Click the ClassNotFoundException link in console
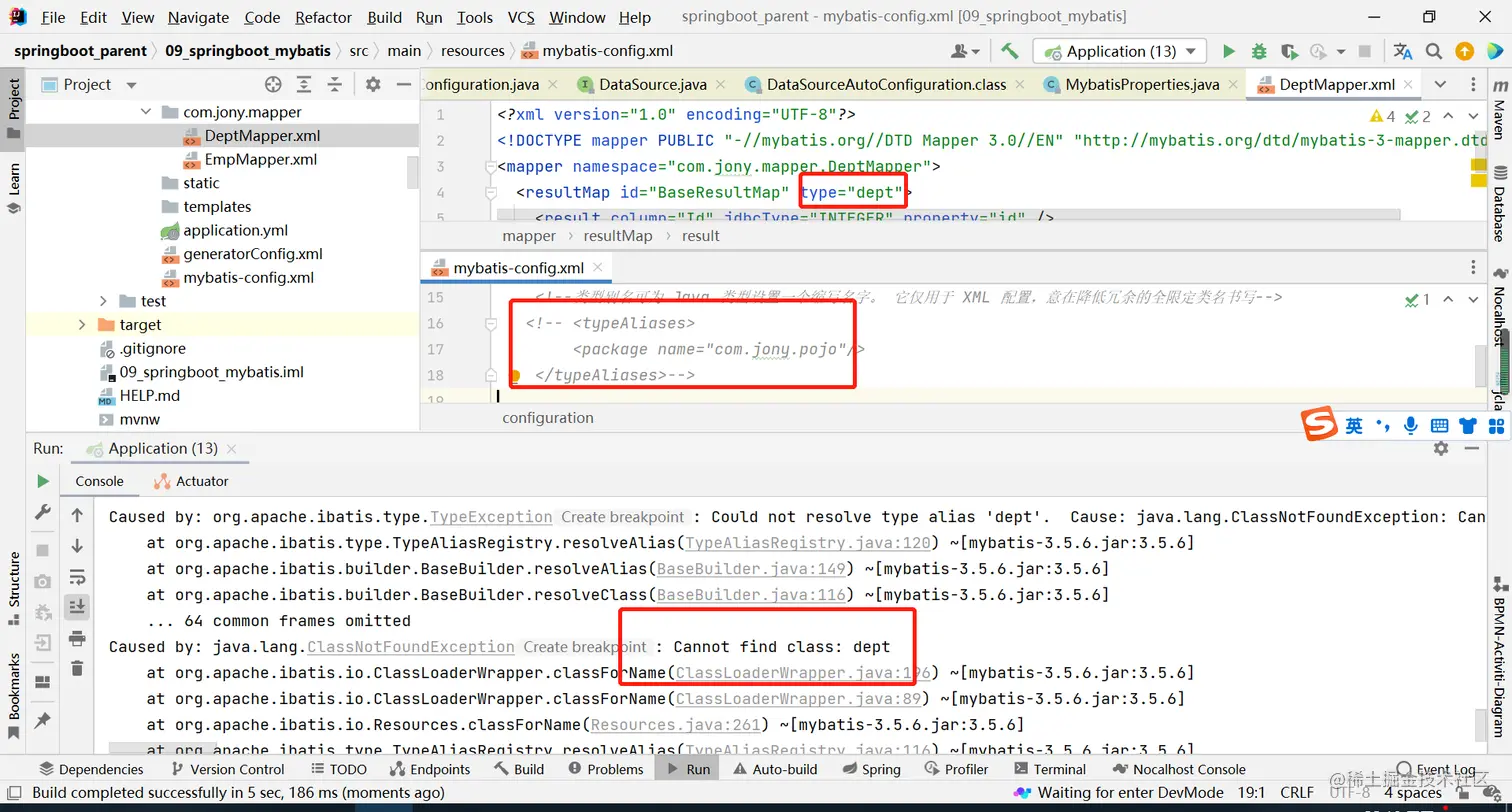The width and height of the screenshot is (1512, 812). (x=411, y=647)
